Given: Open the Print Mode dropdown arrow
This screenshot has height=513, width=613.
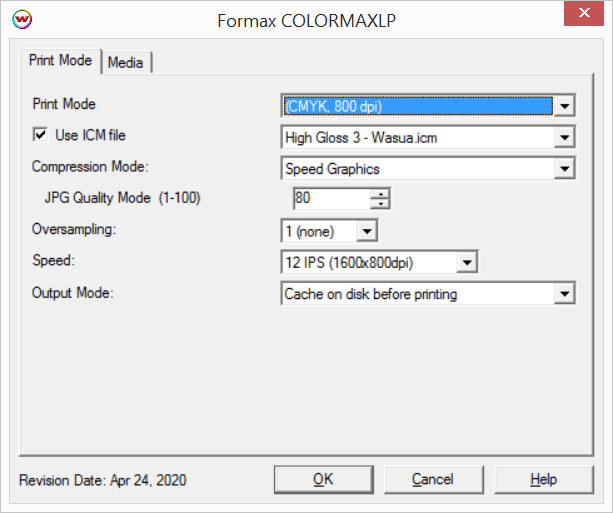Looking at the screenshot, I should click(565, 105).
